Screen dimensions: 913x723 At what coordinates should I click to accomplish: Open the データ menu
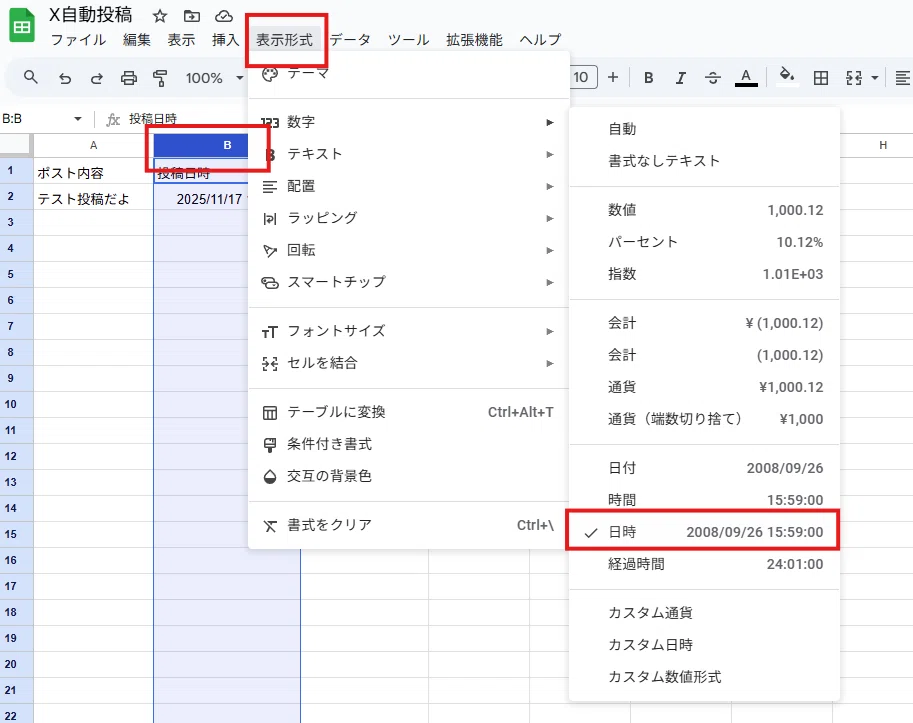[351, 40]
